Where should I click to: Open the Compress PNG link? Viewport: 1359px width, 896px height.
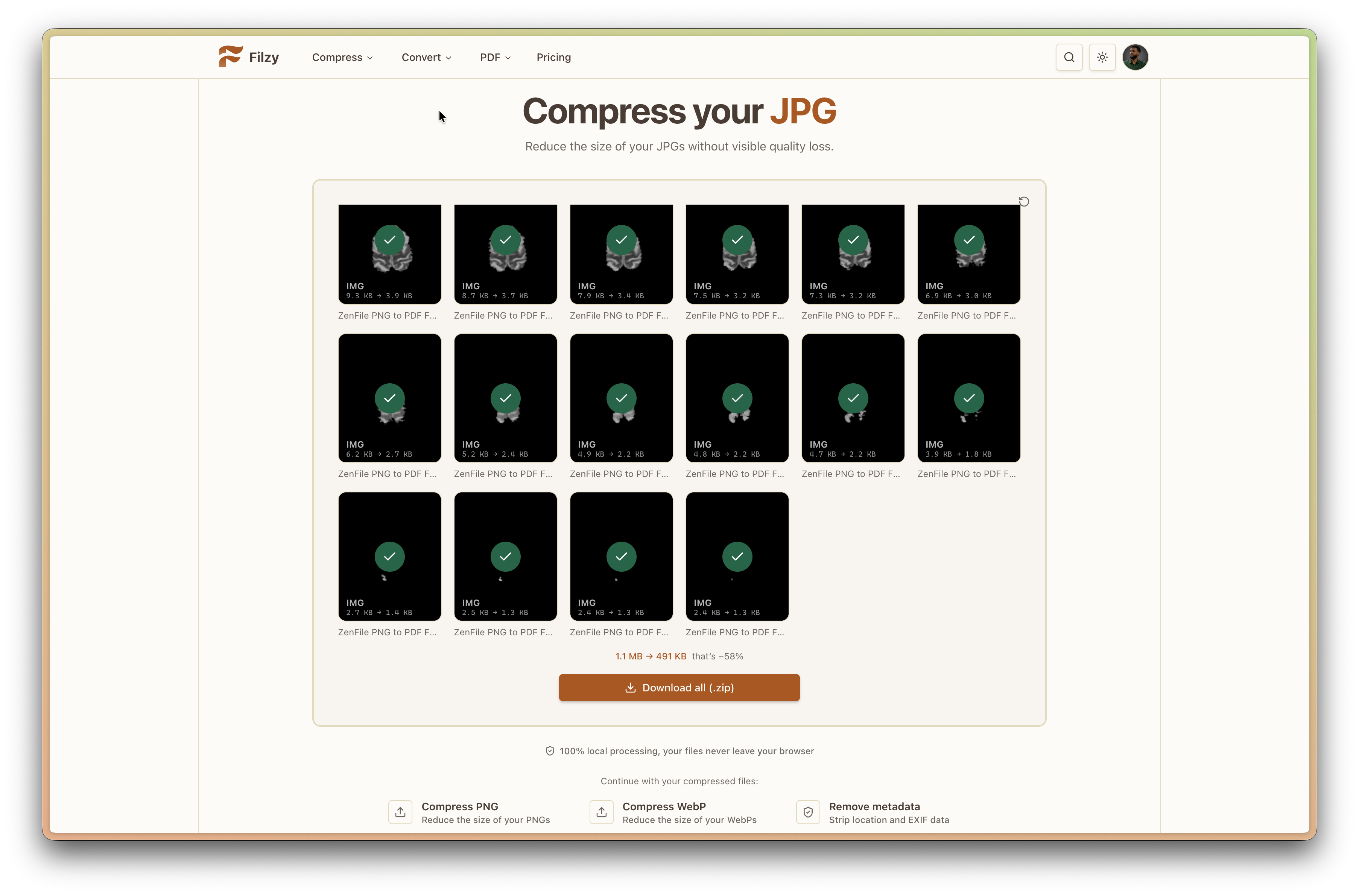pyautogui.click(x=469, y=812)
